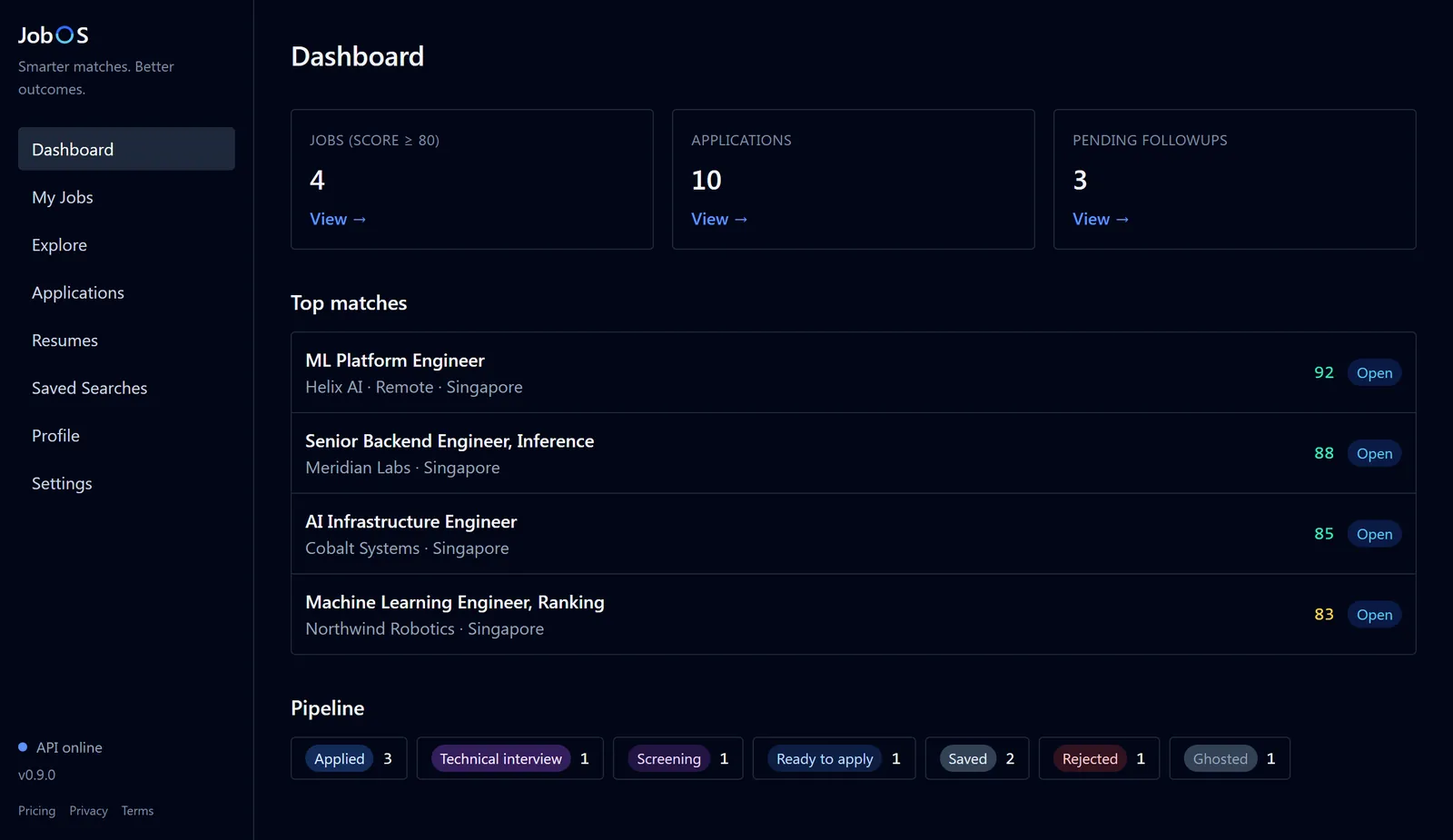
Task: Click View link under Jobs score card
Action: [x=338, y=219]
